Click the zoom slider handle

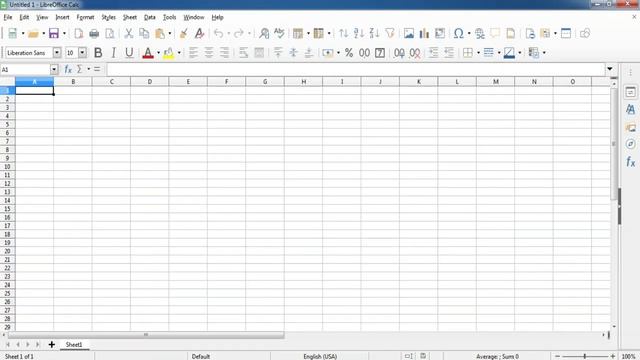coord(585,356)
